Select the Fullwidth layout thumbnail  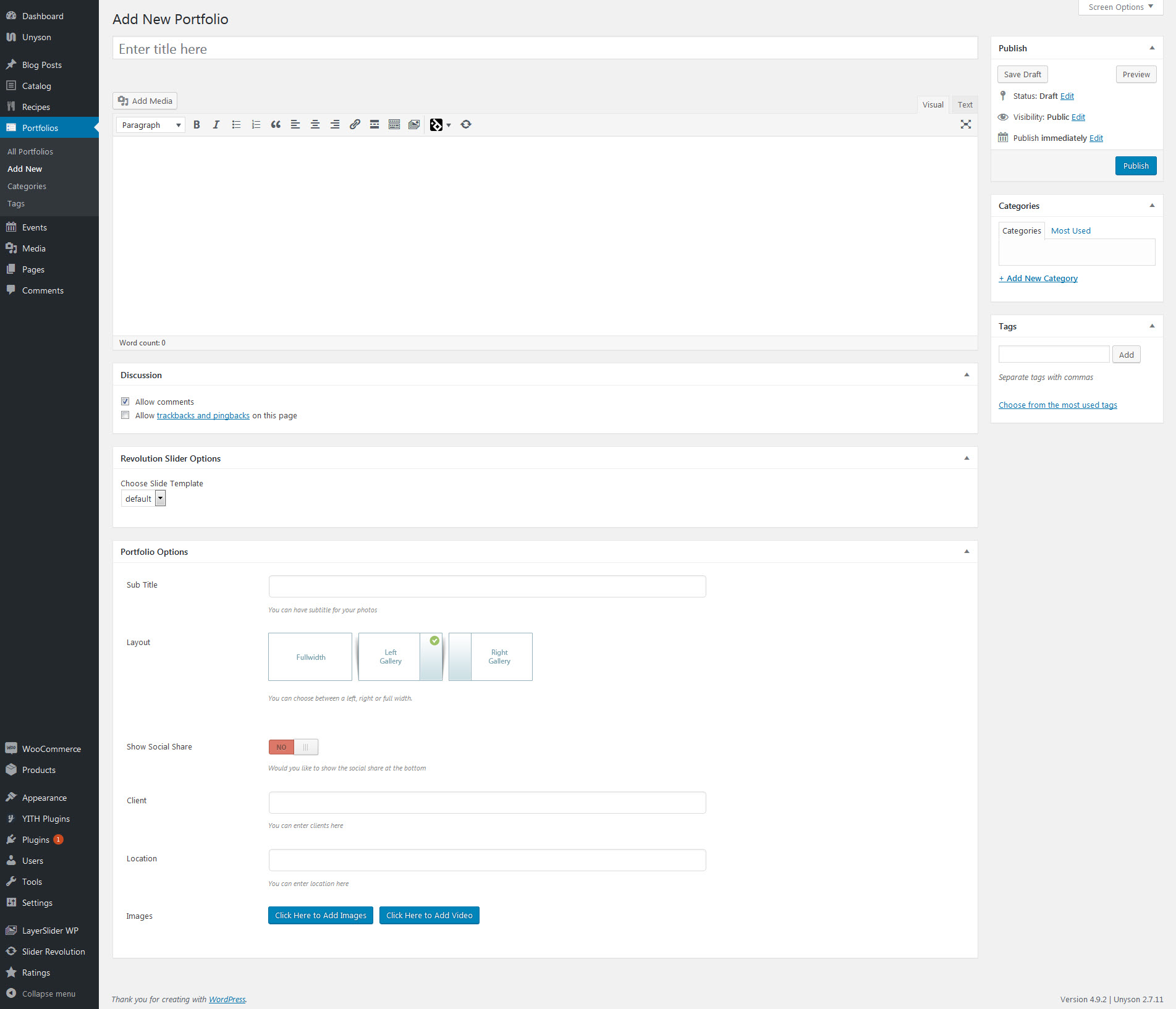point(310,657)
